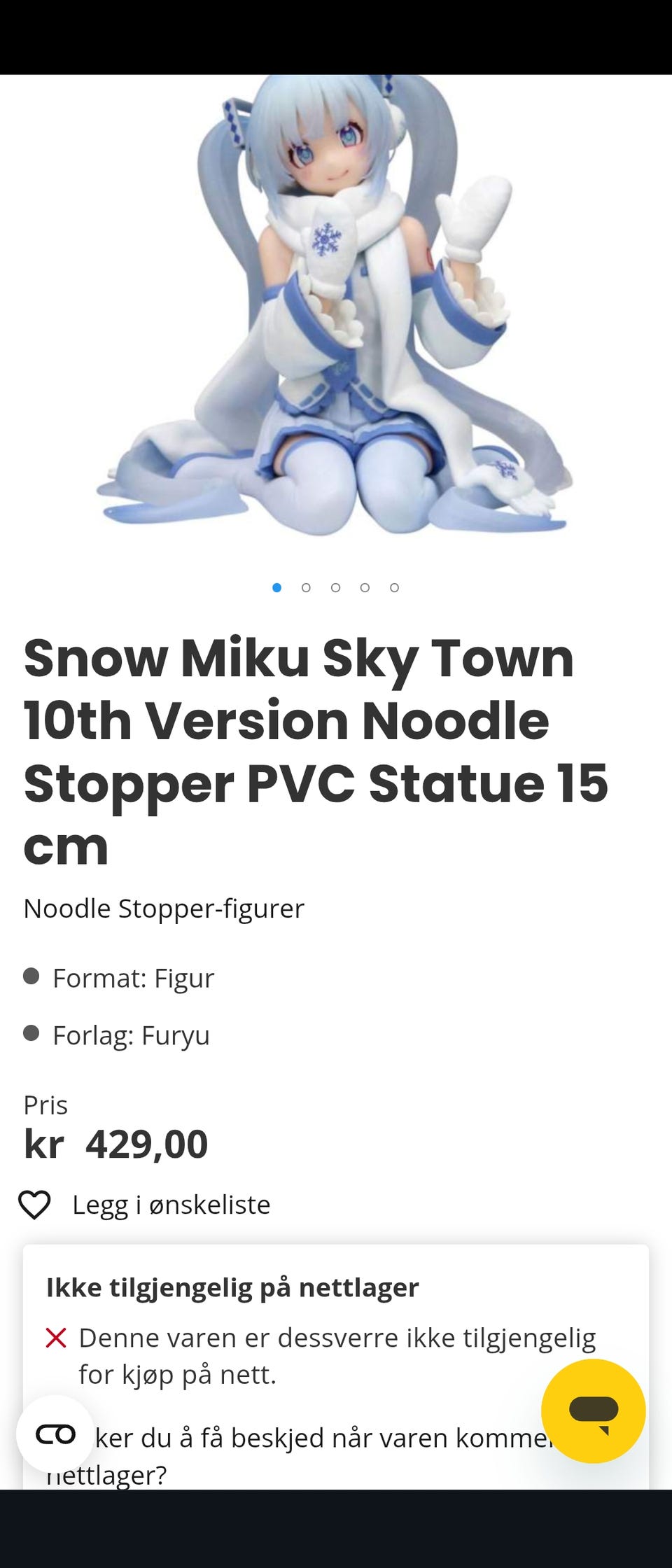
Task: Click the 'Format: Figur' entry
Action: [x=133, y=978]
